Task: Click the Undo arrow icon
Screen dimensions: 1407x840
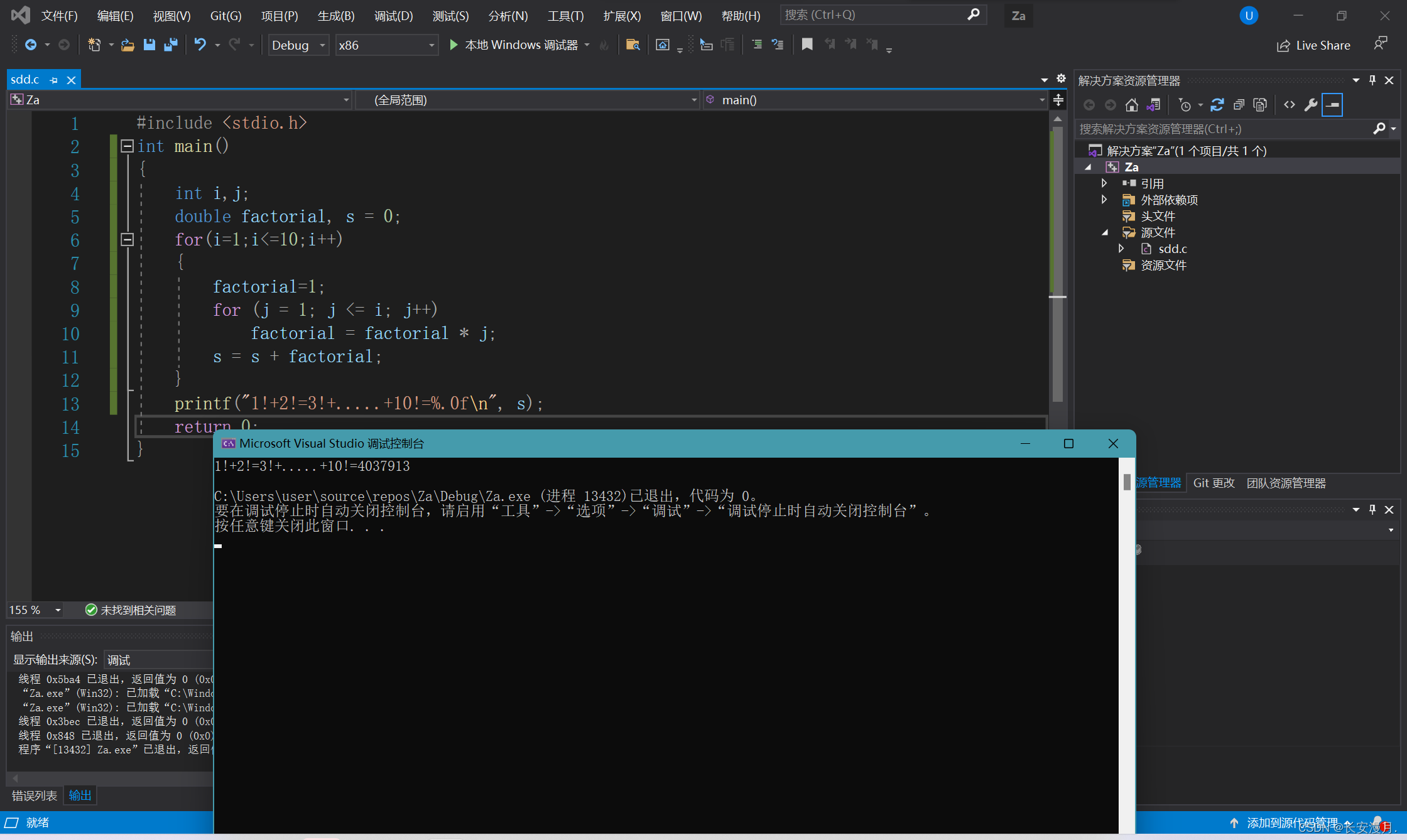Action: tap(200, 45)
